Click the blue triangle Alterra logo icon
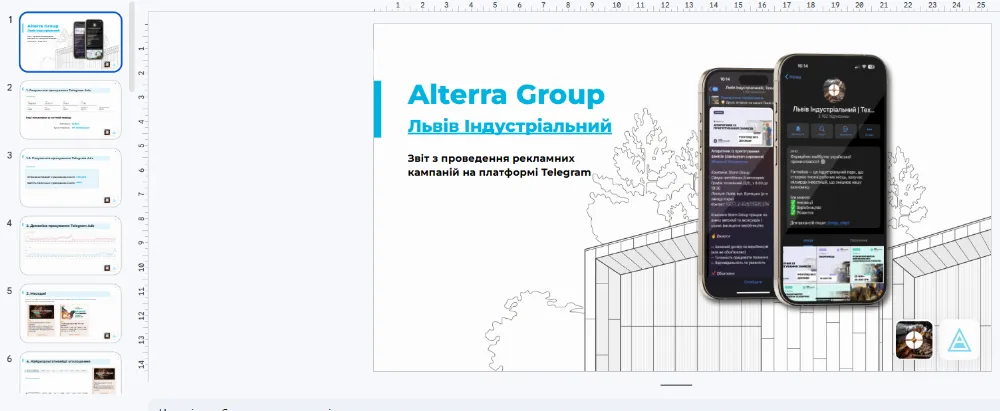The width and height of the screenshot is (1000, 411). point(959,340)
